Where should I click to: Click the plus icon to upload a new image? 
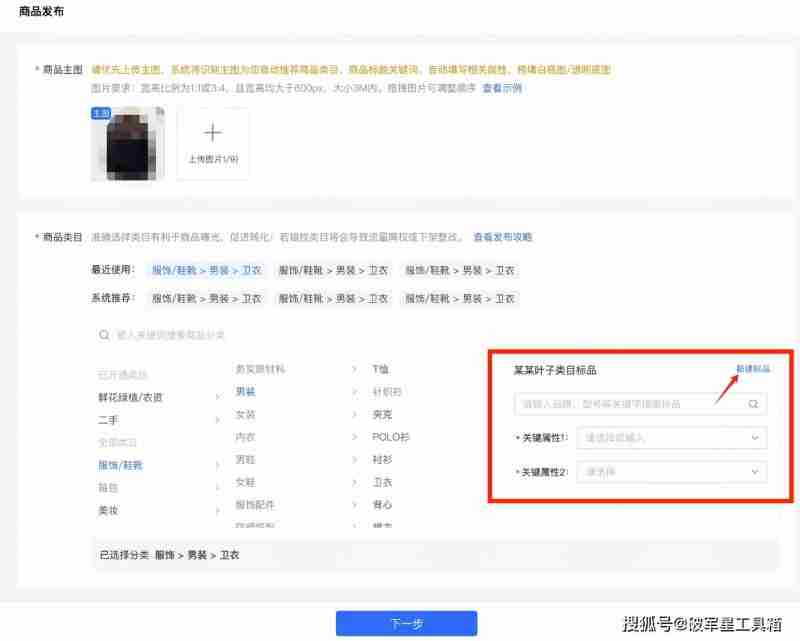coord(213,133)
